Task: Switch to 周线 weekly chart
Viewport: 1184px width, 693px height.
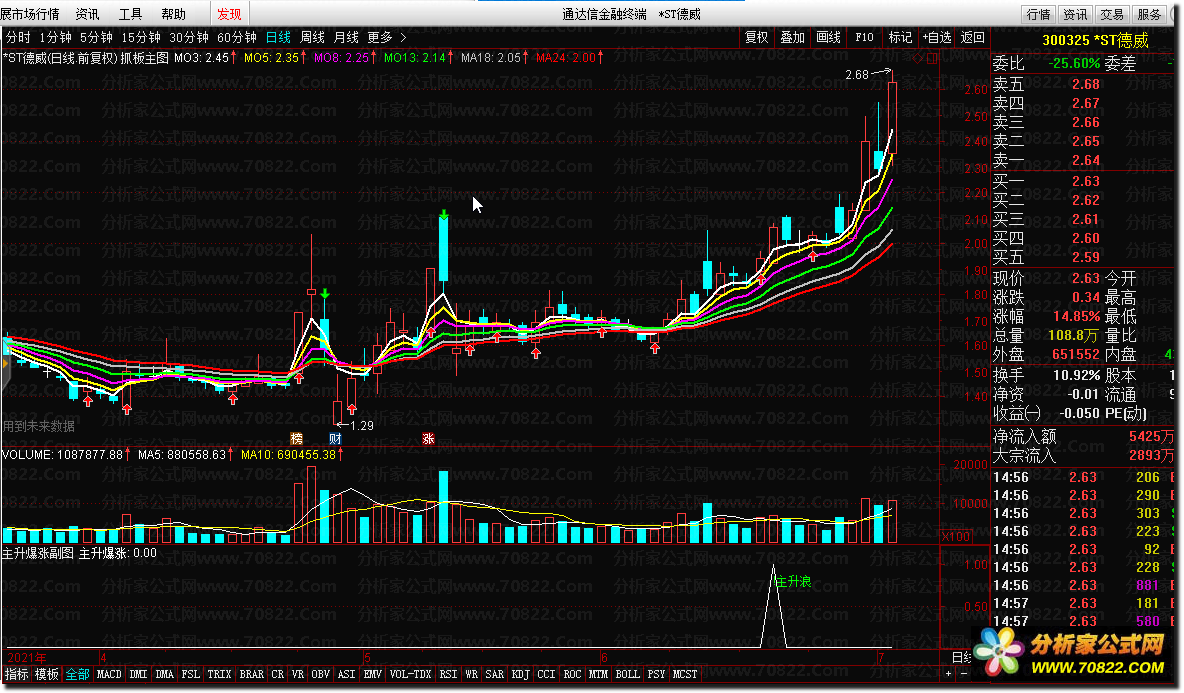Action: tap(313, 37)
